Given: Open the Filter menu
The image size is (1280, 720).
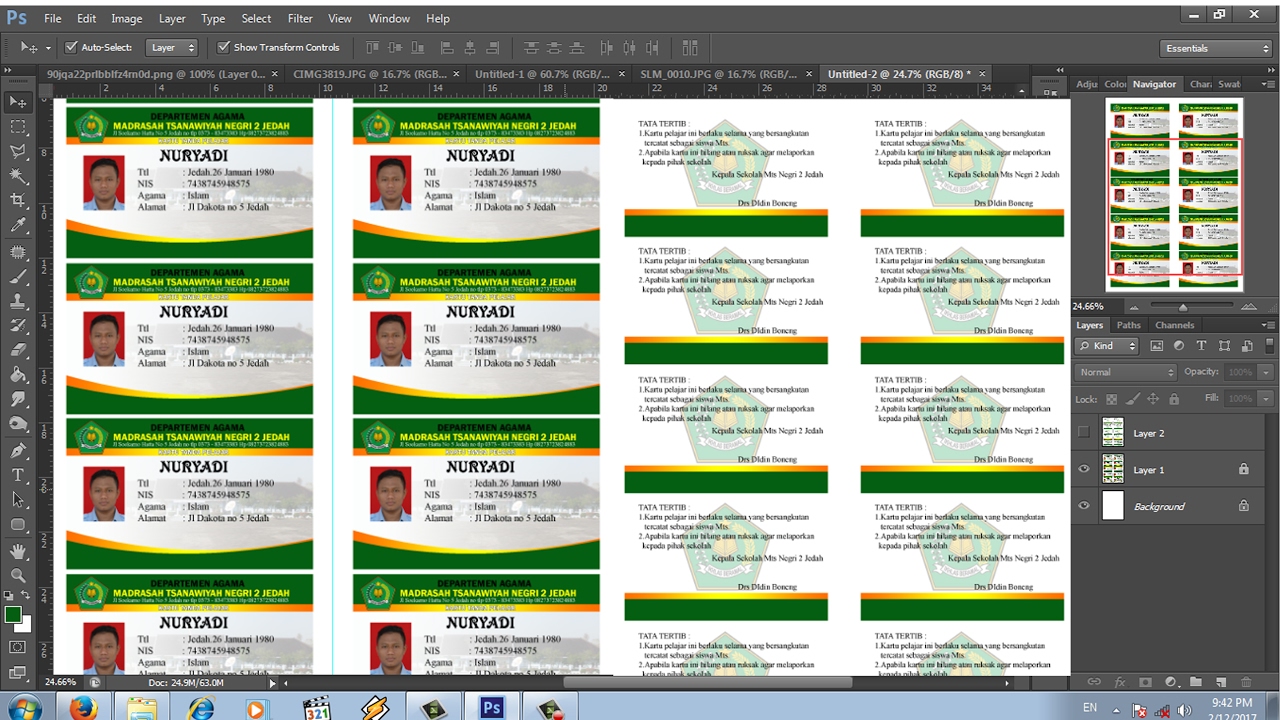Looking at the screenshot, I should [300, 18].
